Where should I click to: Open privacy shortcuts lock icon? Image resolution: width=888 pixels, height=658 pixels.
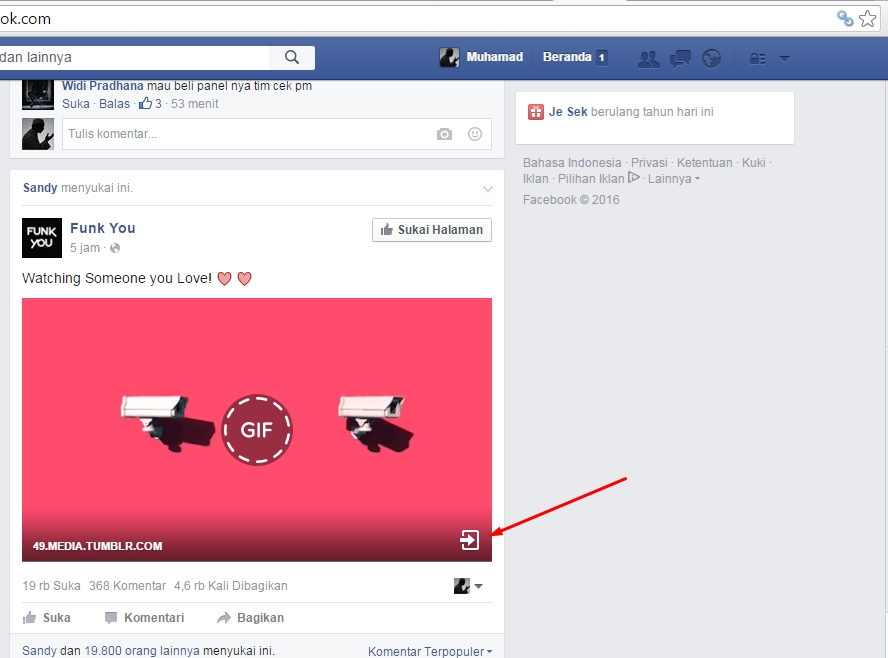[757, 58]
